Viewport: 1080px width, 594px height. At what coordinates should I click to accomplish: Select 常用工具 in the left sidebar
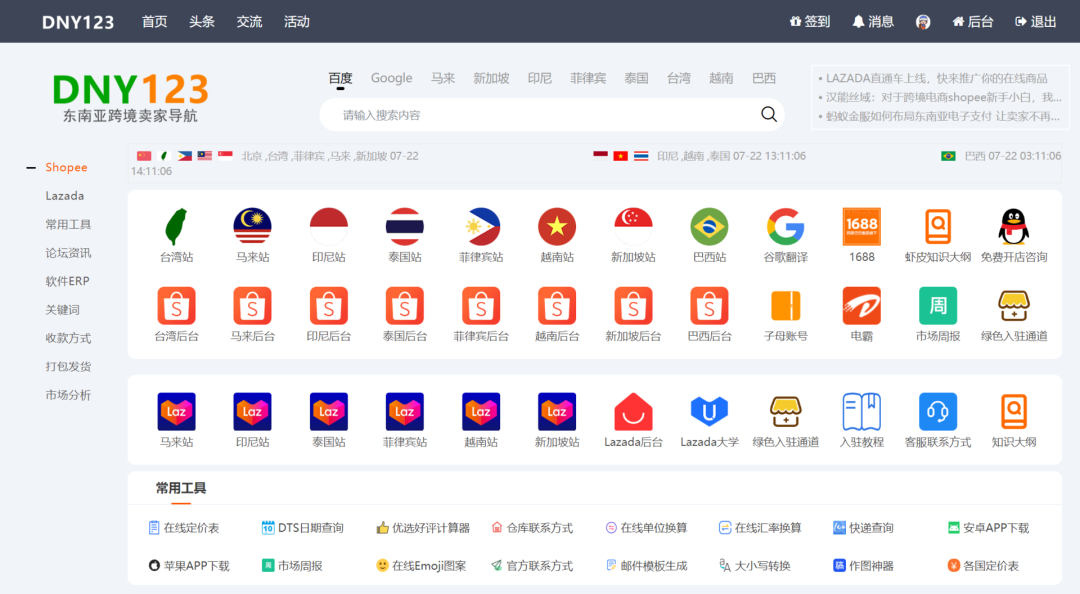(68, 225)
